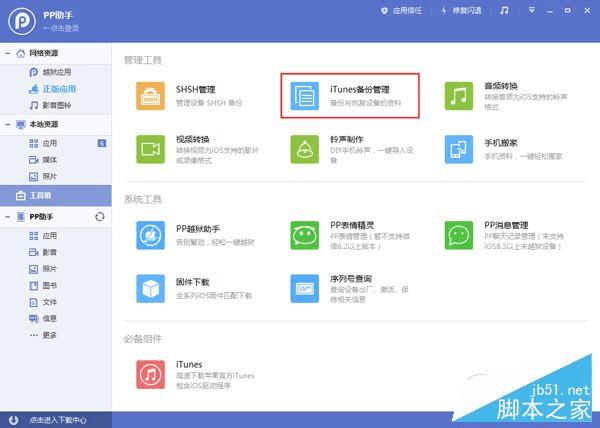
Task: Click the iTunes备份管理 title text
Action: point(360,90)
